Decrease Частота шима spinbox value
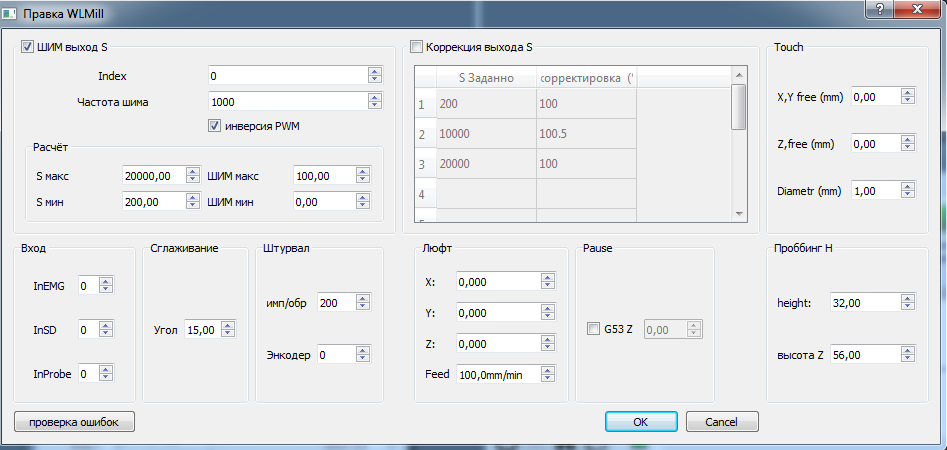 tap(375, 105)
